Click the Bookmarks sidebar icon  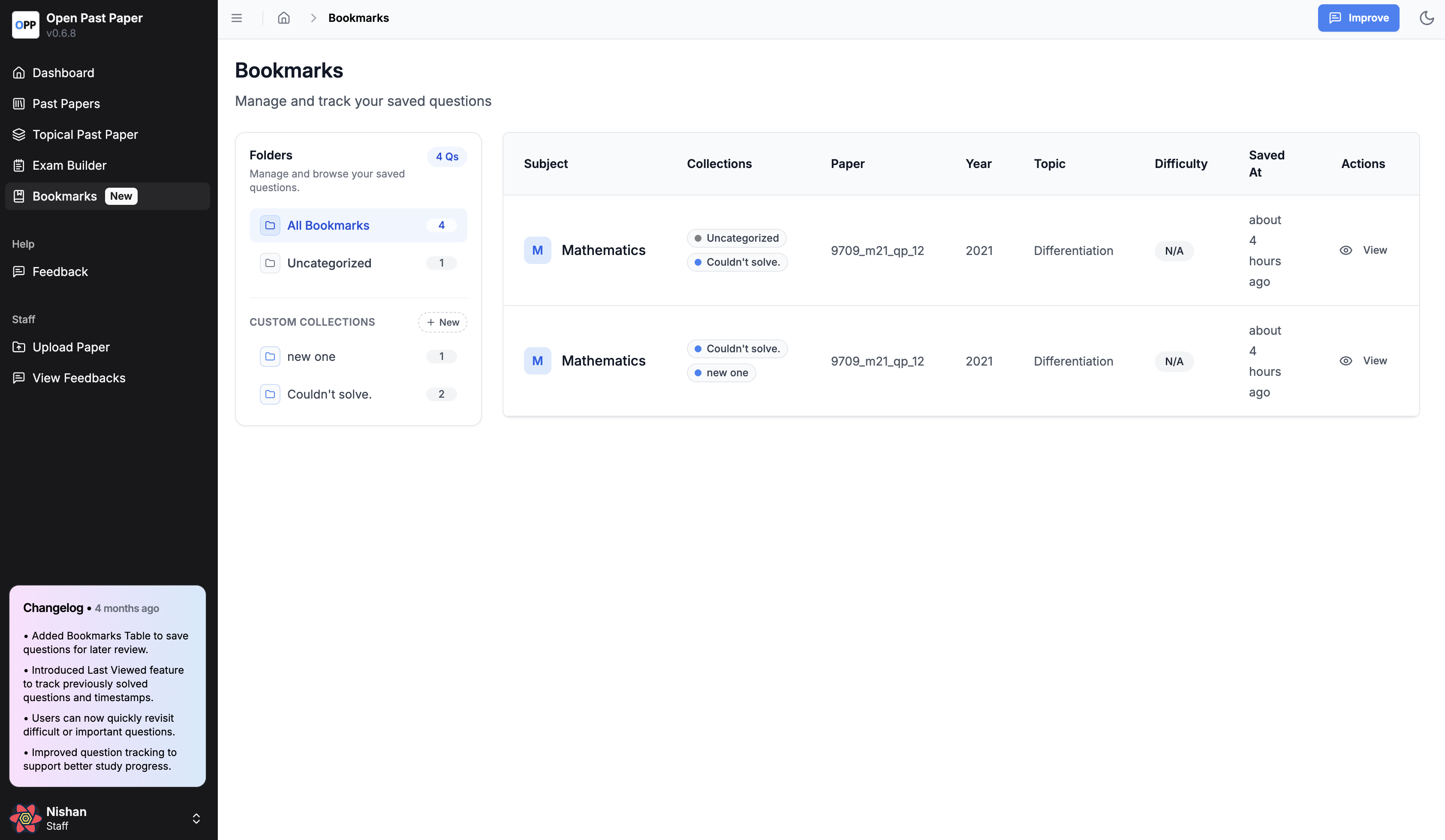click(x=19, y=196)
